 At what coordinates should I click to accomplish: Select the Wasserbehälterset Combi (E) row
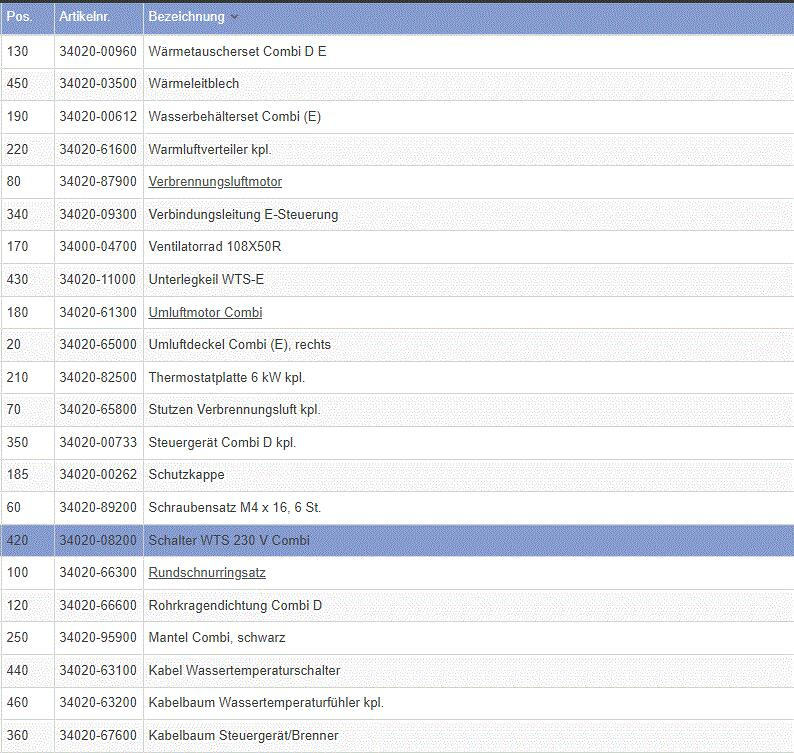tap(234, 117)
